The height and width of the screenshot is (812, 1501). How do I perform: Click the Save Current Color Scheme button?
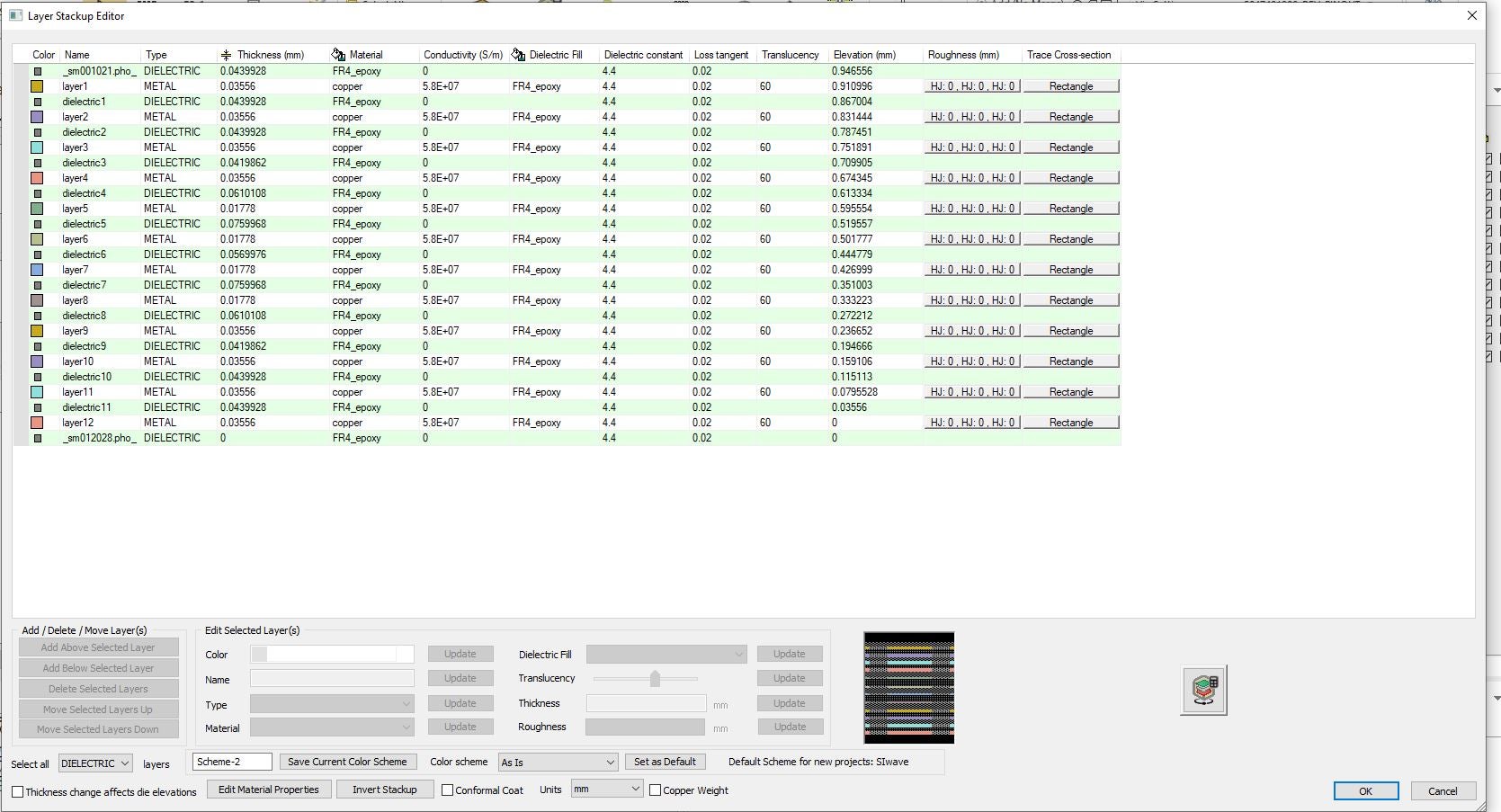[x=347, y=762]
